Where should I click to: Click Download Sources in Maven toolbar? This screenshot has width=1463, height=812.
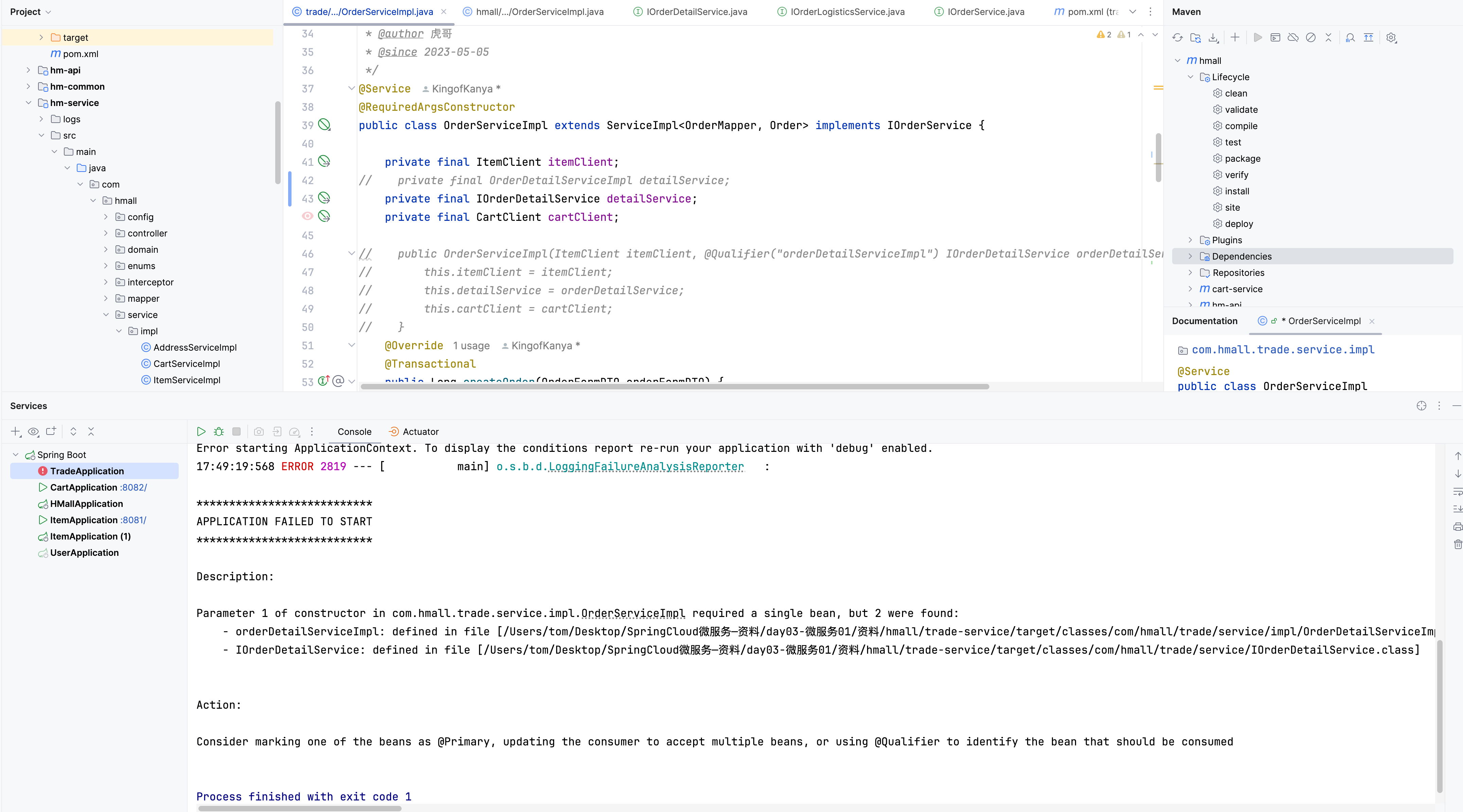pos(1213,37)
